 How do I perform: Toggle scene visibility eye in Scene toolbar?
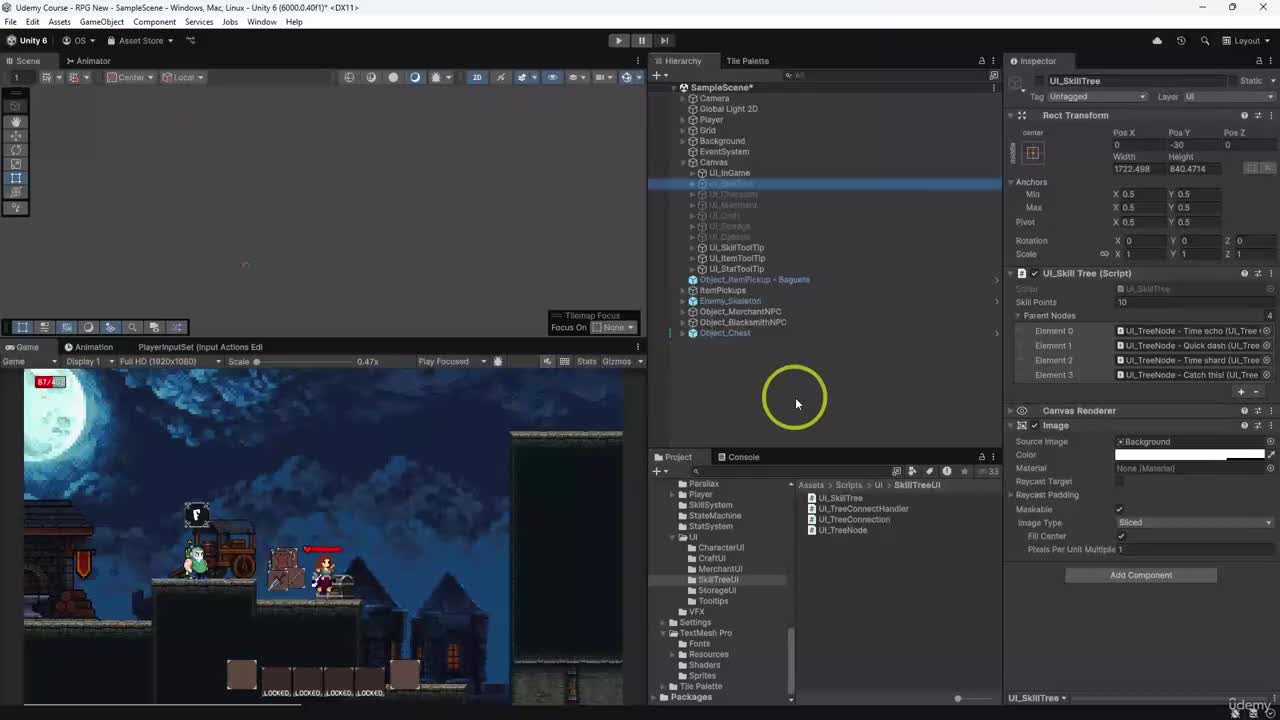coord(552,77)
